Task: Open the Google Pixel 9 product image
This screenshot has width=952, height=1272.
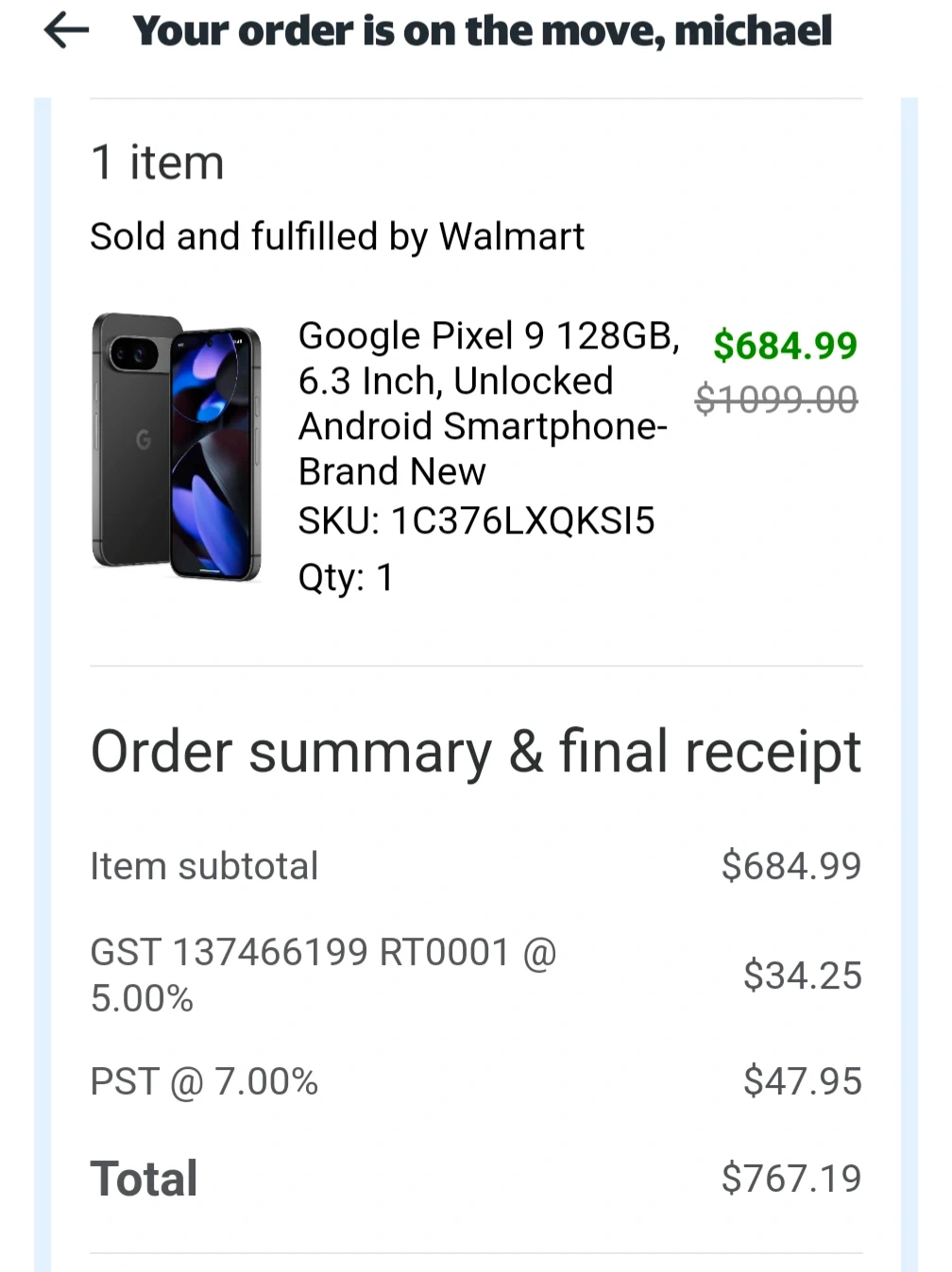Action: tap(177, 446)
